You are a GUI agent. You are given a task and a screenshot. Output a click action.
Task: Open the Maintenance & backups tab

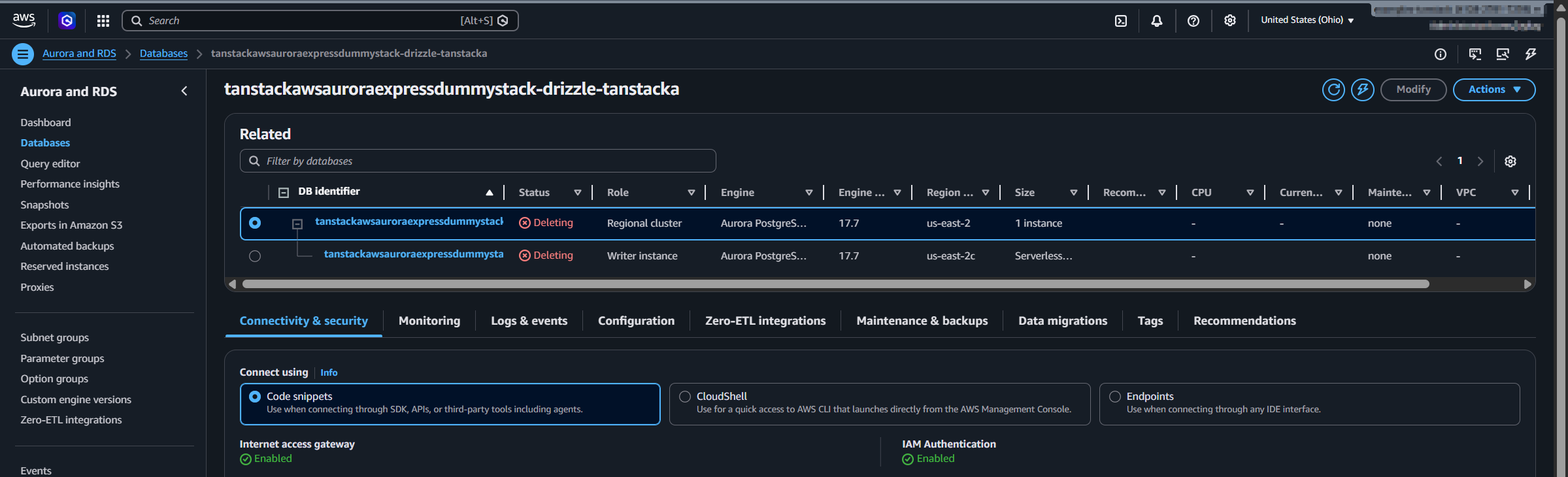[x=922, y=321]
